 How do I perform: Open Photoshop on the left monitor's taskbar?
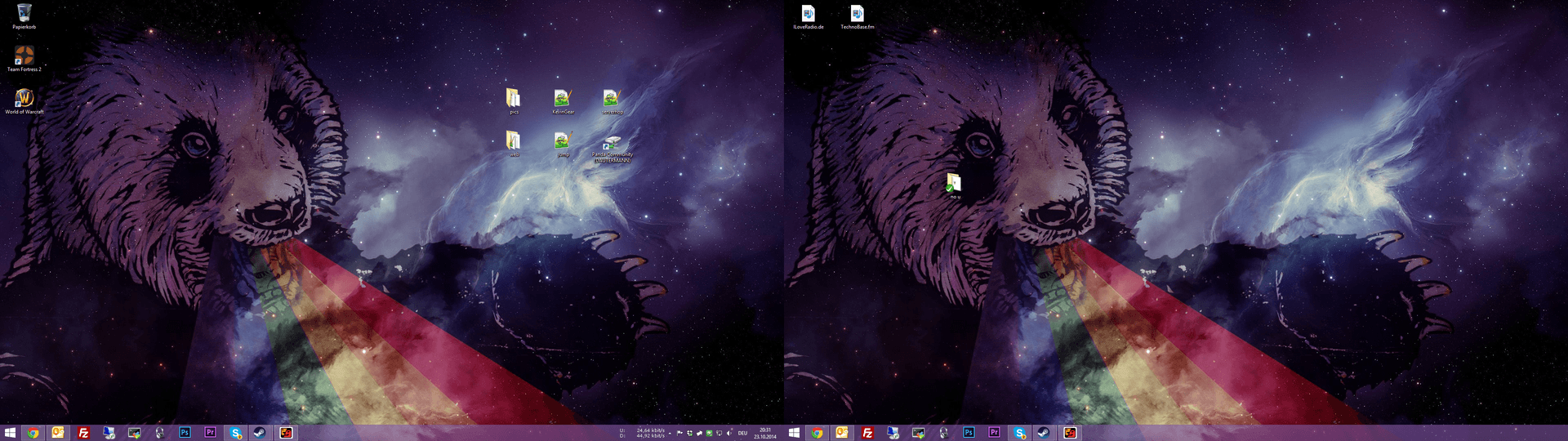tap(185, 433)
